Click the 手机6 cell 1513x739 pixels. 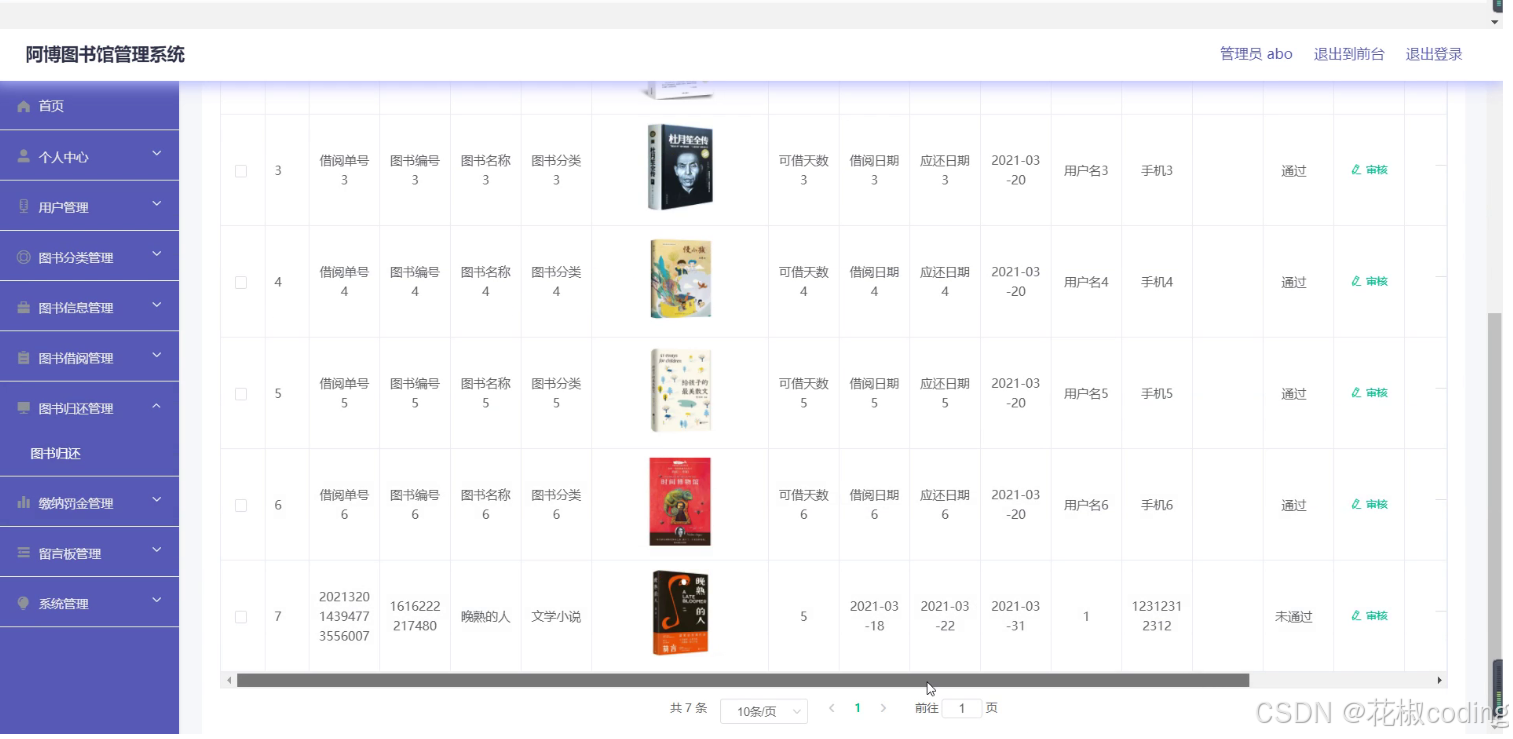click(1157, 505)
